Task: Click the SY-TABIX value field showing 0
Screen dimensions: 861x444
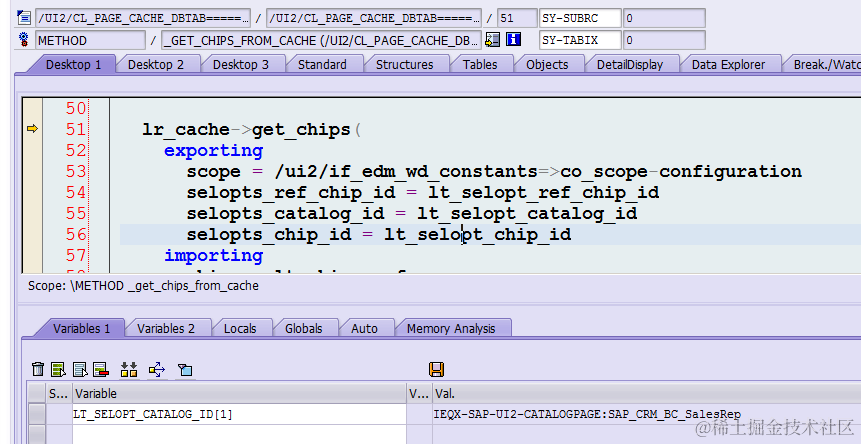Action: coord(664,40)
